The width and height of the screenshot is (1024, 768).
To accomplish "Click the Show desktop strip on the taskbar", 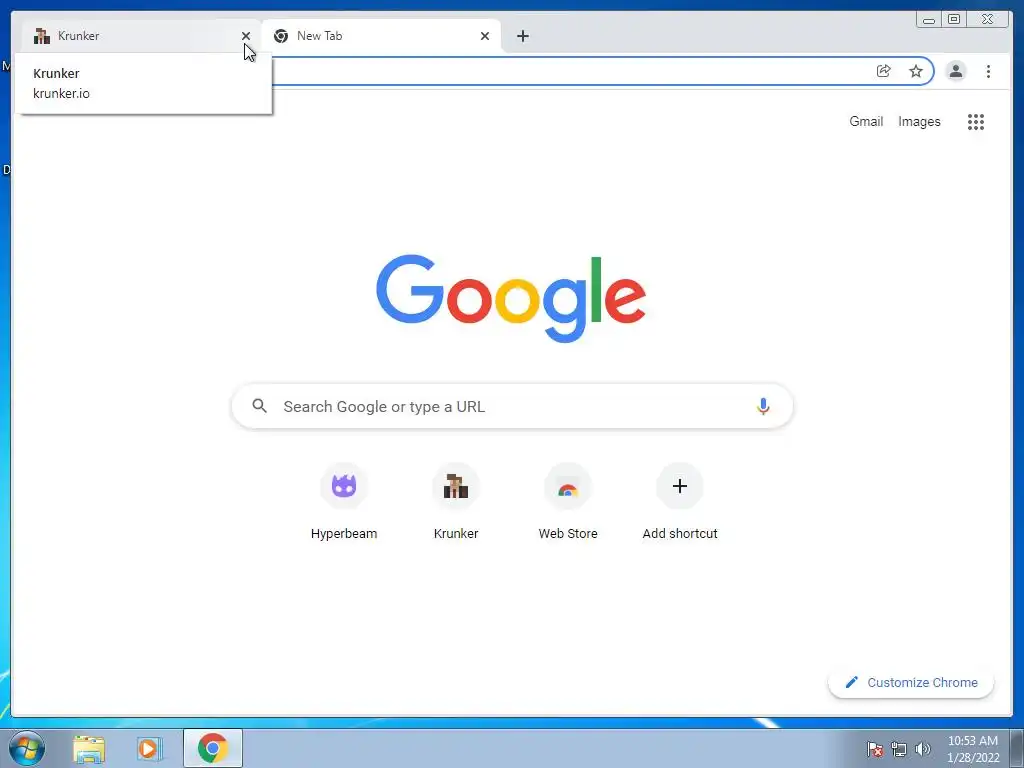I will click(1016, 748).
